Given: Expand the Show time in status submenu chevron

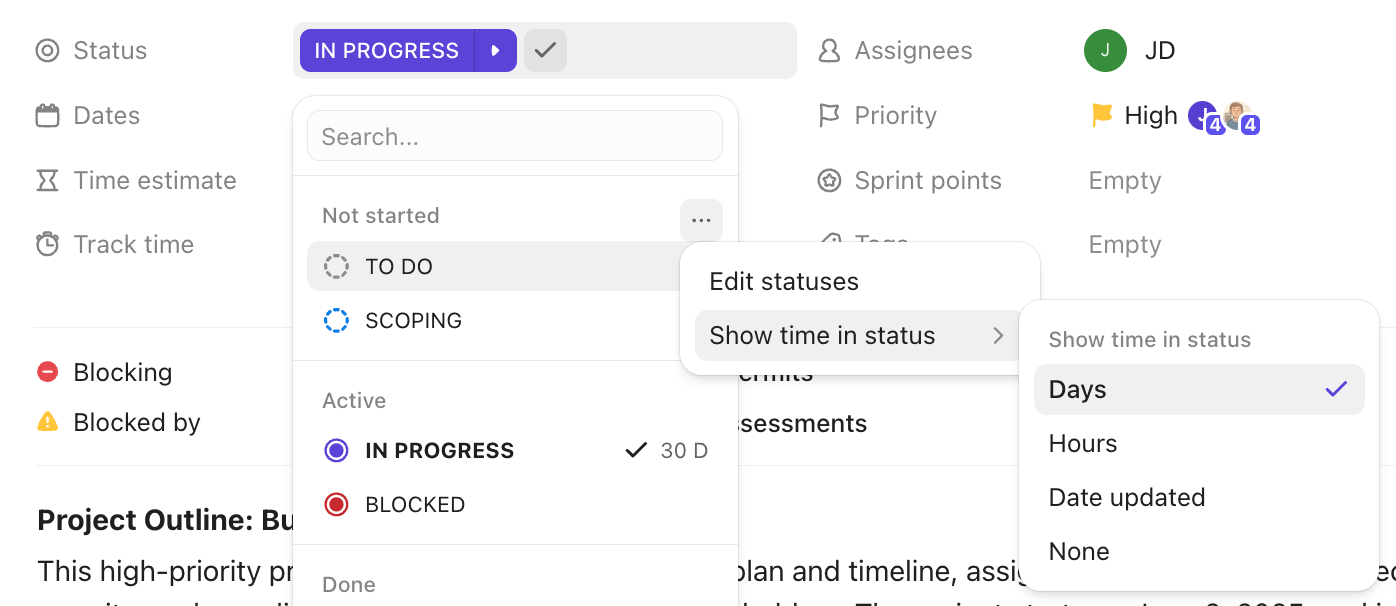Looking at the screenshot, I should [x=997, y=336].
